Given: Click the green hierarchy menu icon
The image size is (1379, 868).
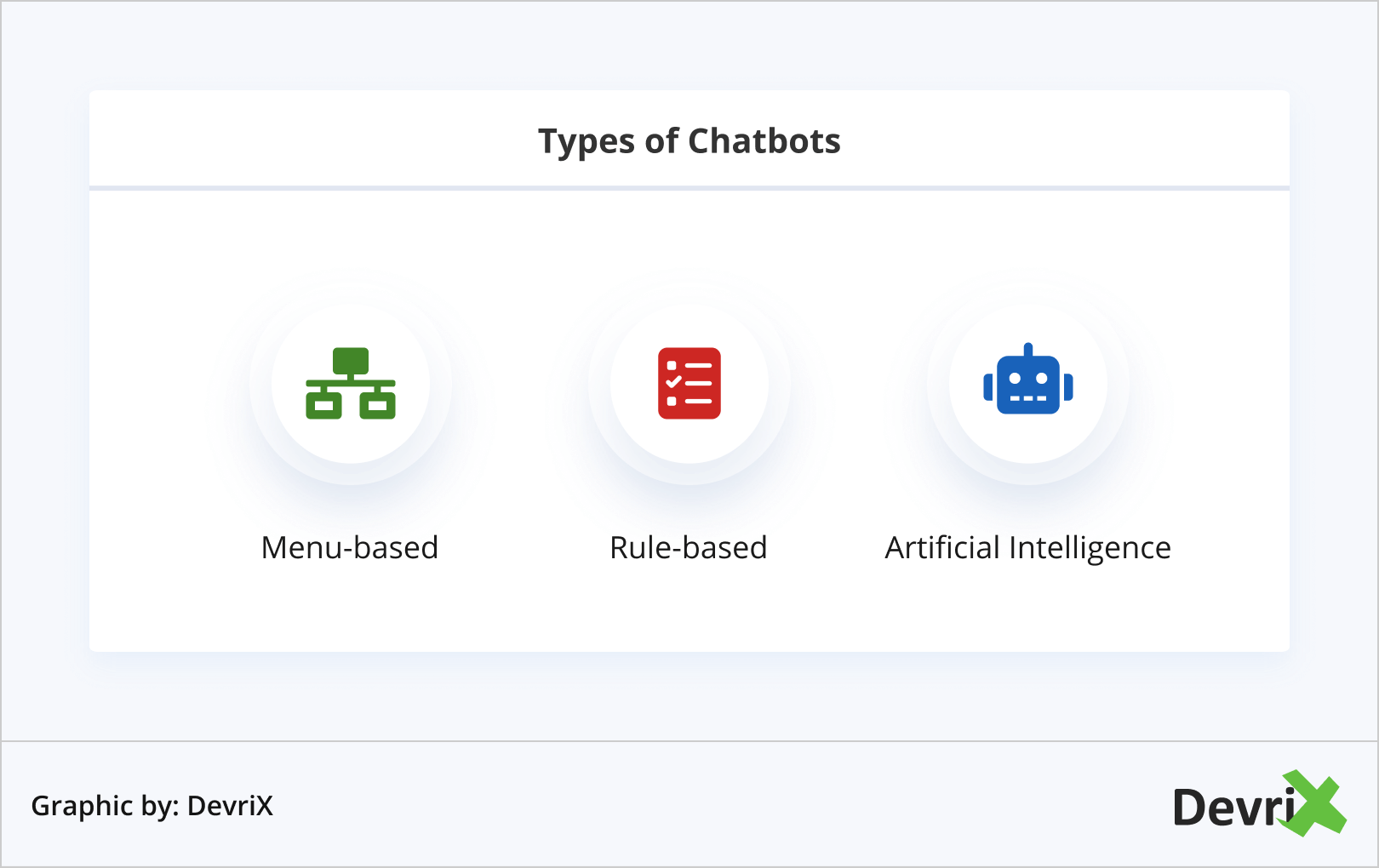Looking at the screenshot, I should (x=351, y=384).
